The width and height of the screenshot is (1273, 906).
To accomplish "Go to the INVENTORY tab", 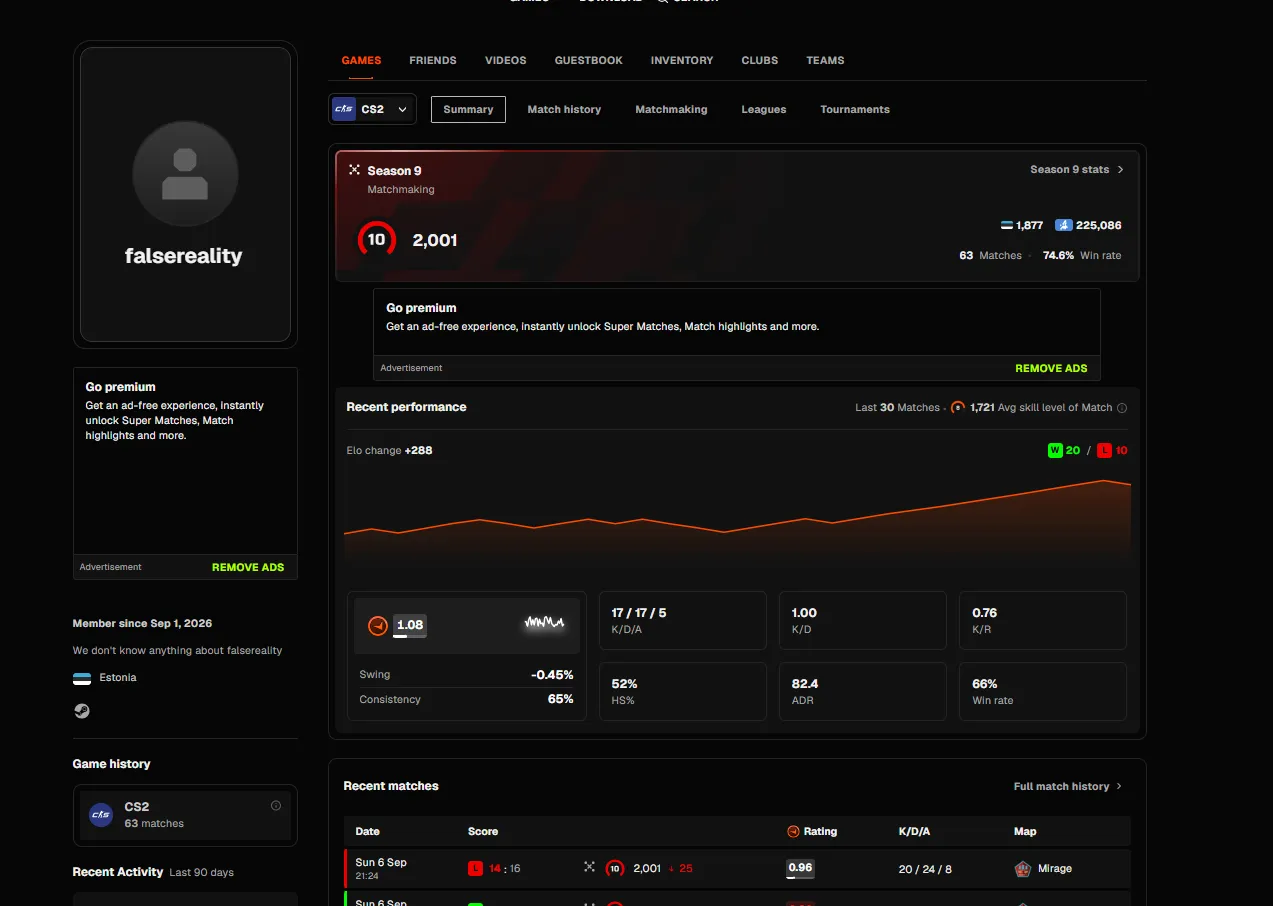I will point(682,61).
